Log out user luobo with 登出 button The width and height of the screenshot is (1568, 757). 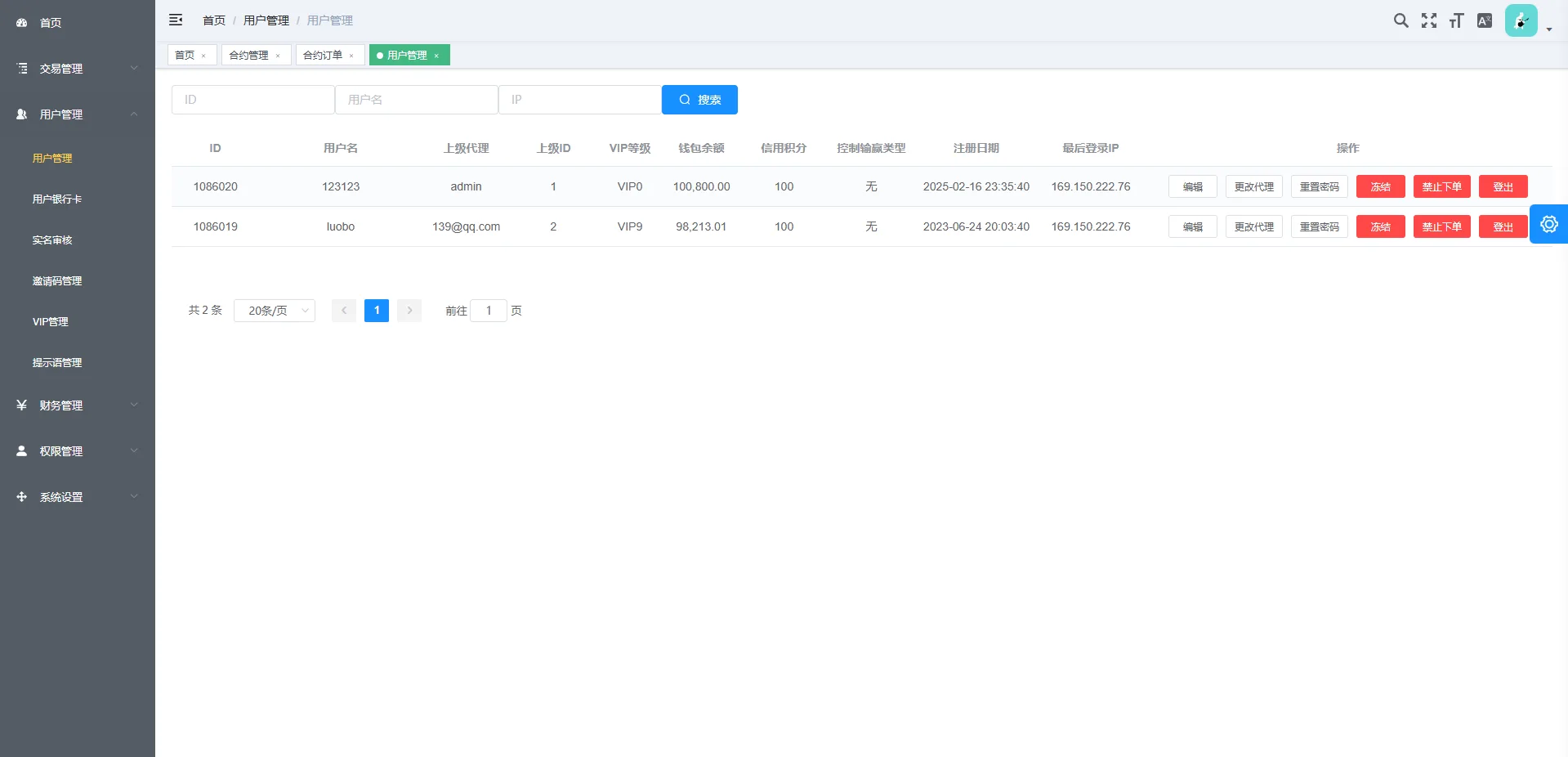click(x=1503, y=226)
